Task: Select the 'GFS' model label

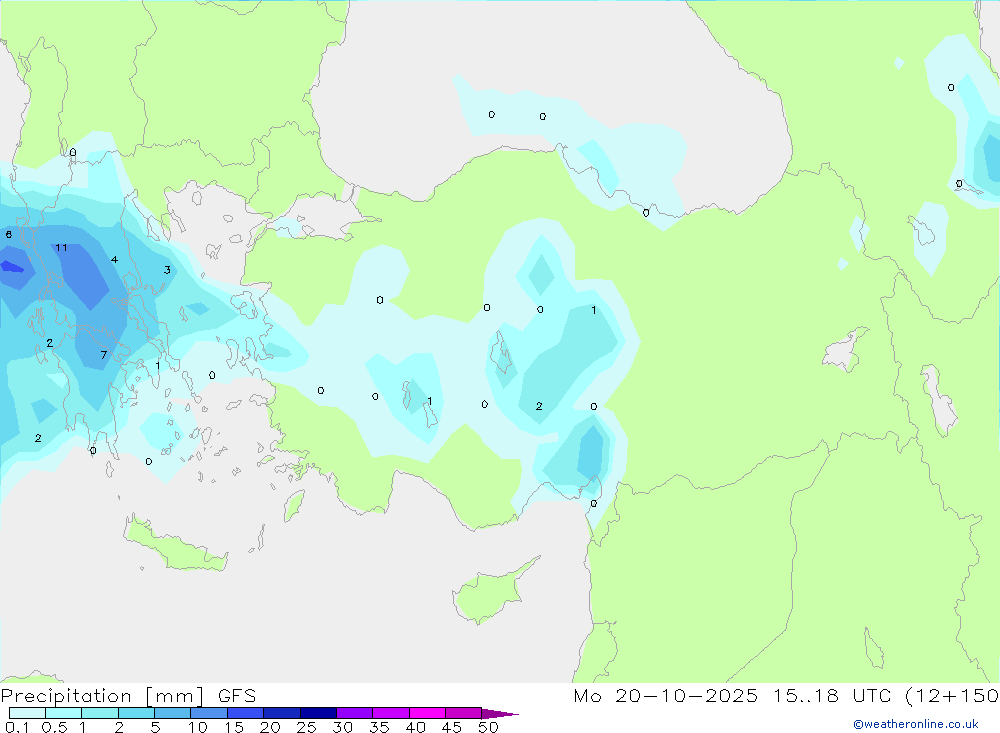Action: pyautogui.click(x=237, y=696)
